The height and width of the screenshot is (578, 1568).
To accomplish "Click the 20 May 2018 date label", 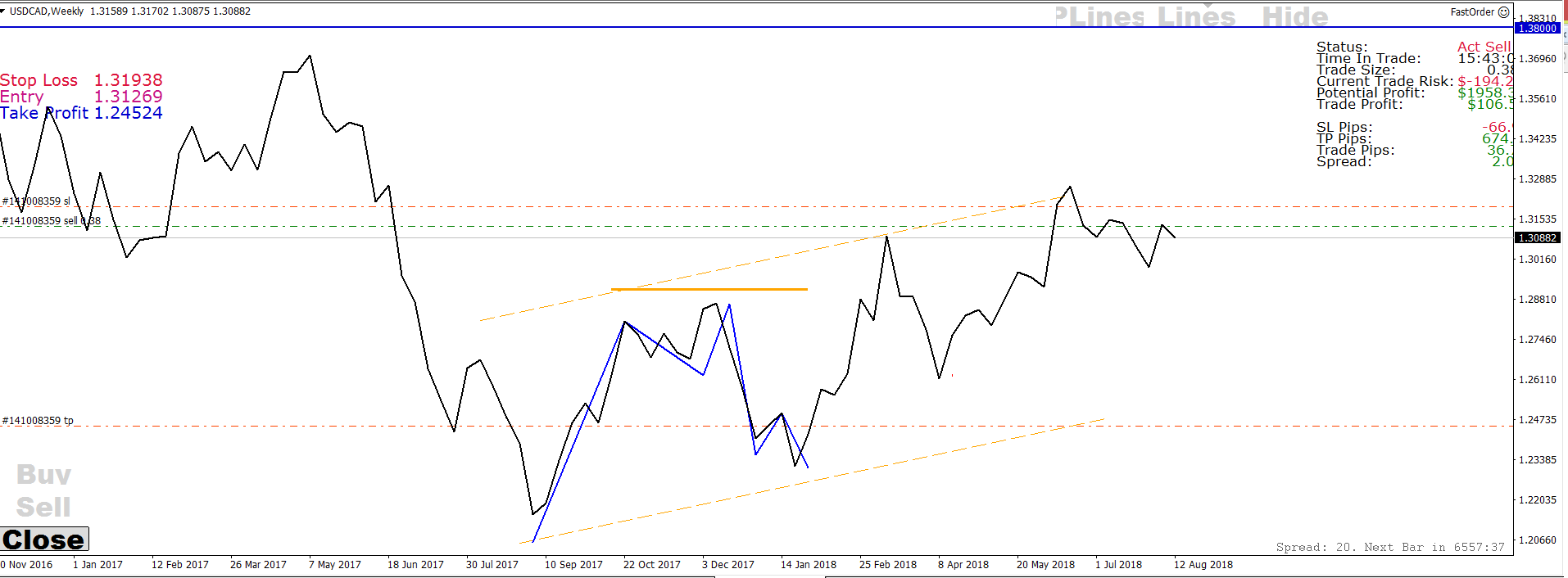I will click(x=1045, y=565).
